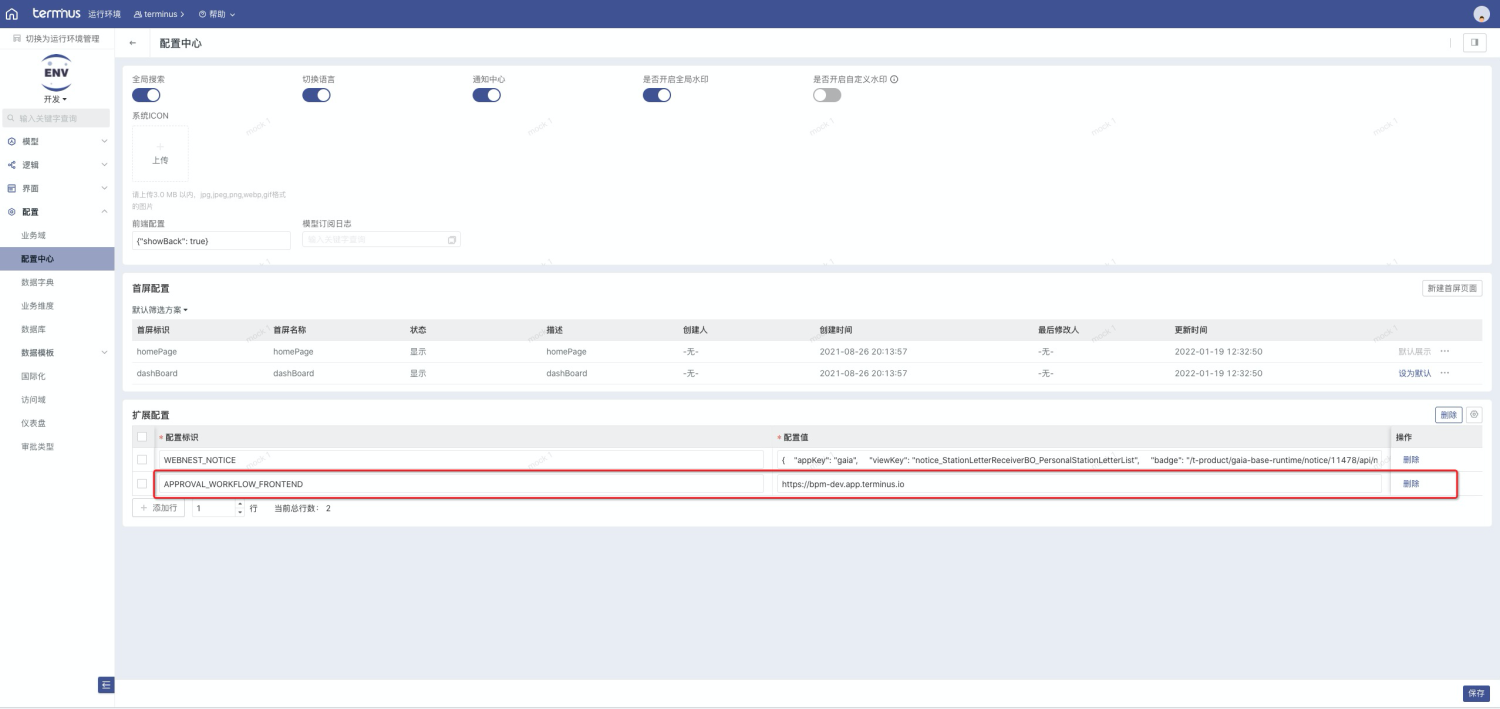Viewport: 1500px width, 709px height.
Task: Click homePage in the 首屏标识 column
Action: 157,352
